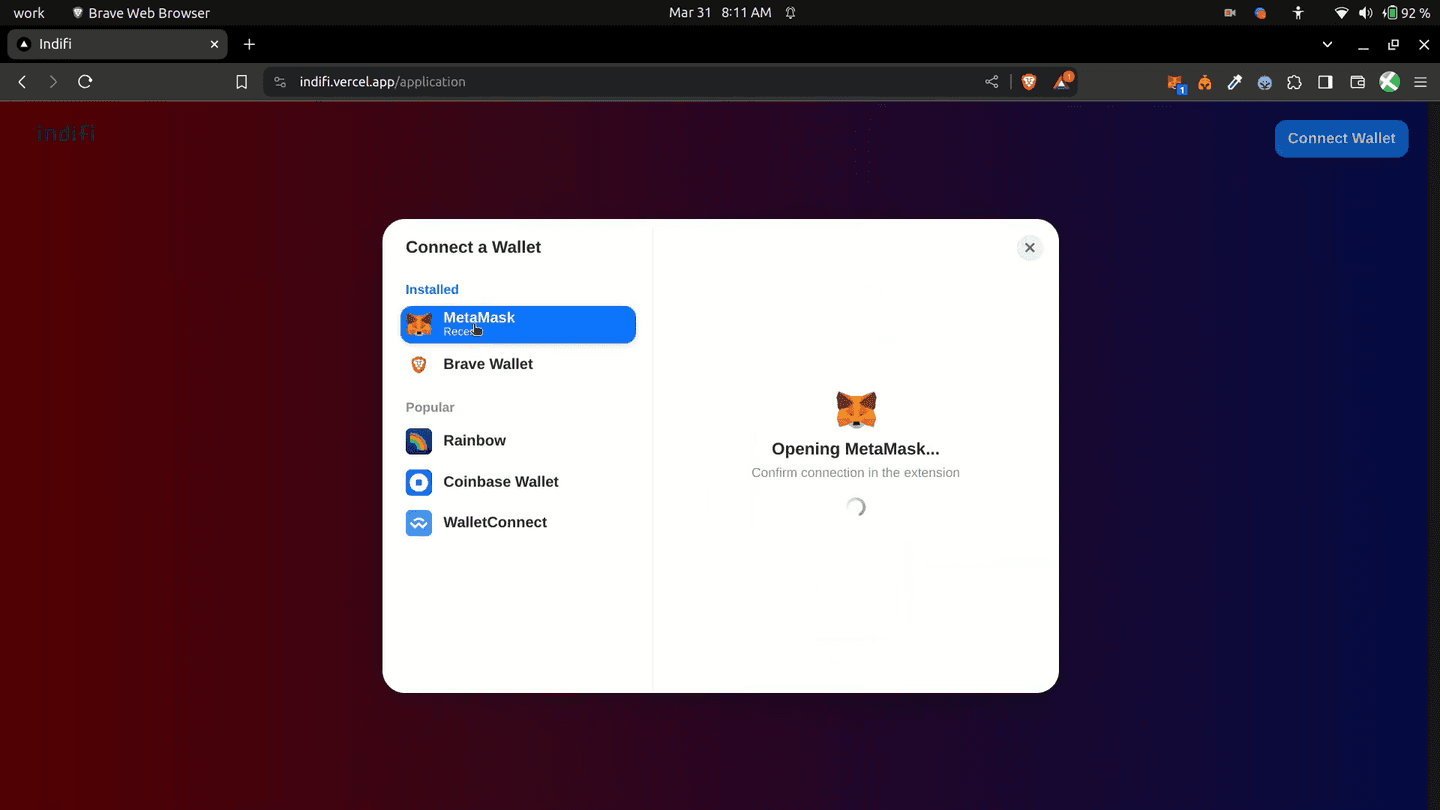View site information icon
The width and height of the screenshot is (1440, 810).
point(280,82)
